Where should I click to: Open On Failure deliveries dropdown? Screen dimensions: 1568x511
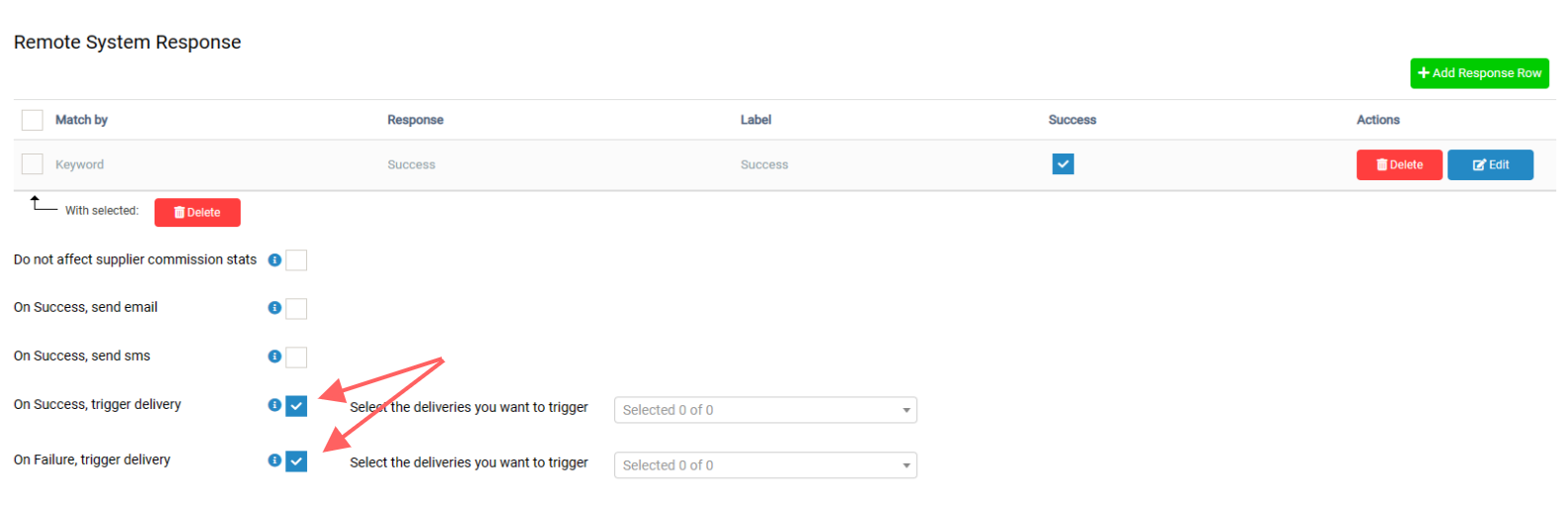pyautogui.click(x=766, y=465)
